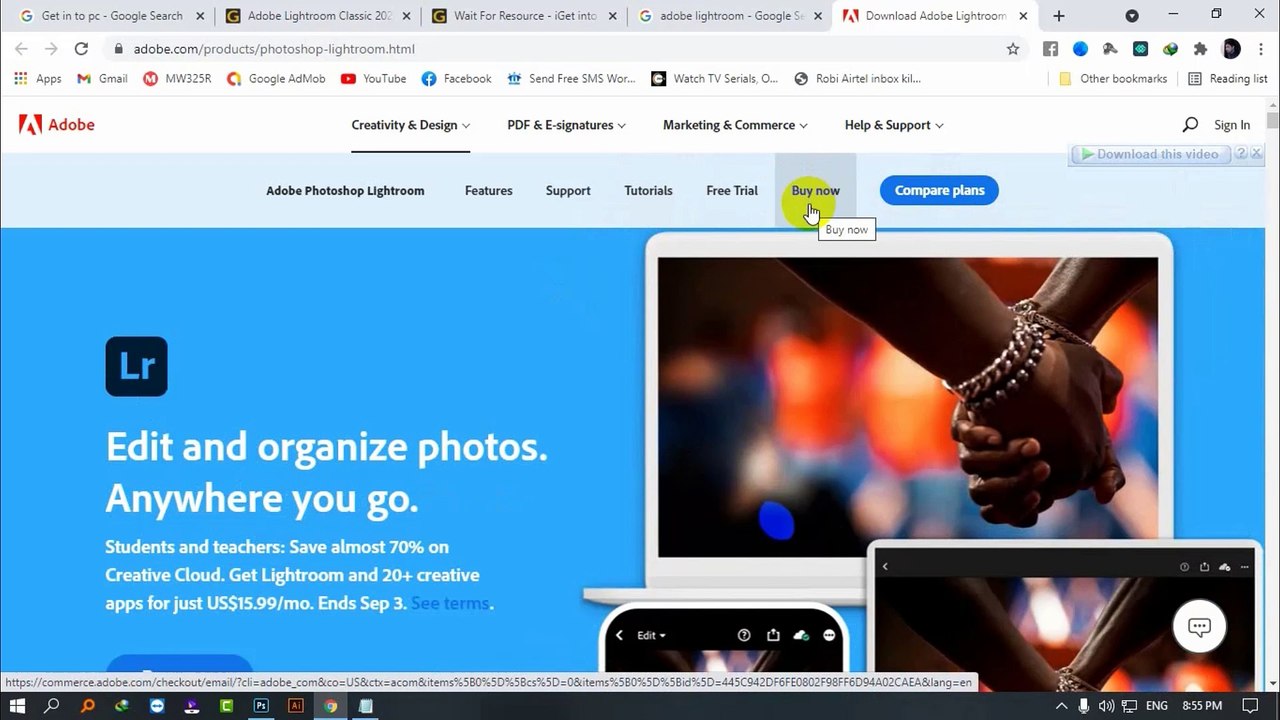Go back to previous page
Screen dimensions: 1280x720
click(21, 49)
